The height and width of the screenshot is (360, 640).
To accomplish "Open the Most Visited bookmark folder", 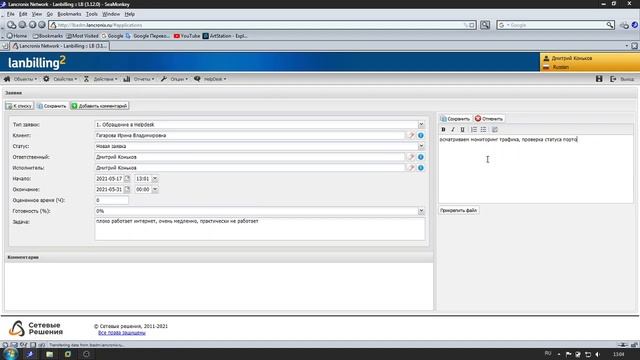I will point(82,36).
